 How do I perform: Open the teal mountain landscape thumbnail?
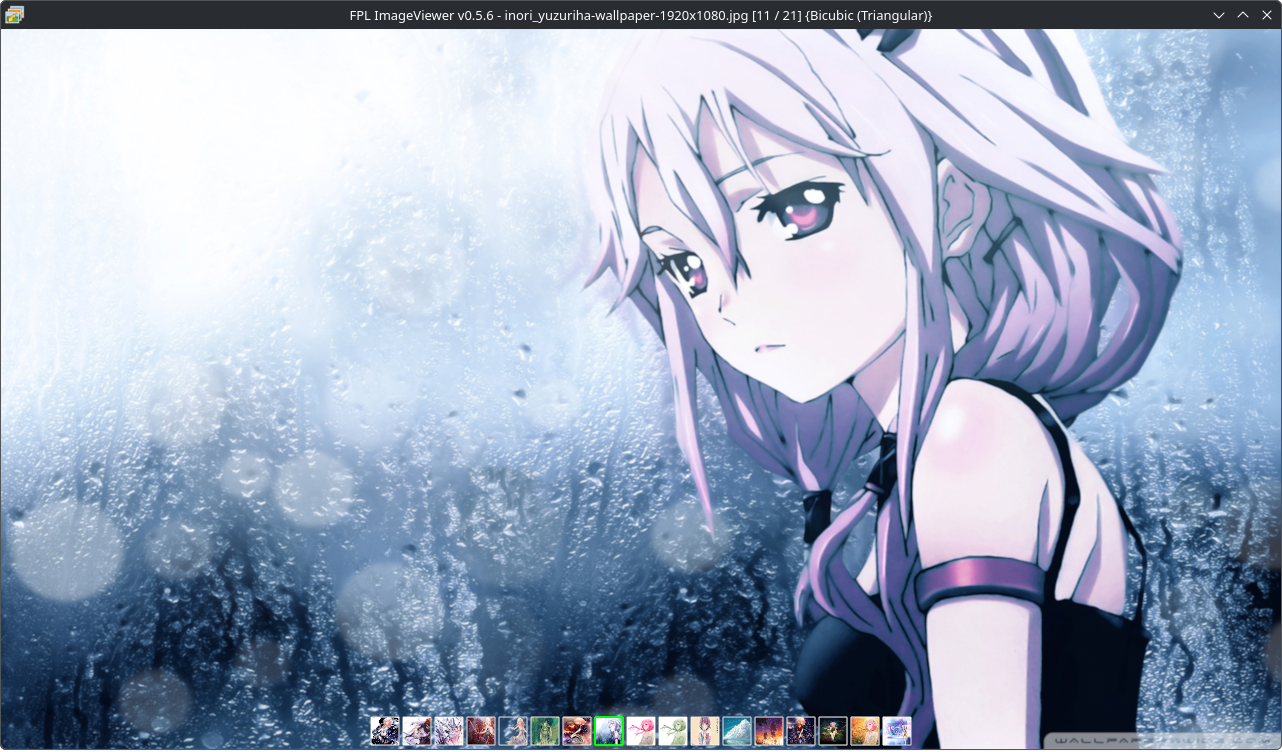tap(737, 731)
